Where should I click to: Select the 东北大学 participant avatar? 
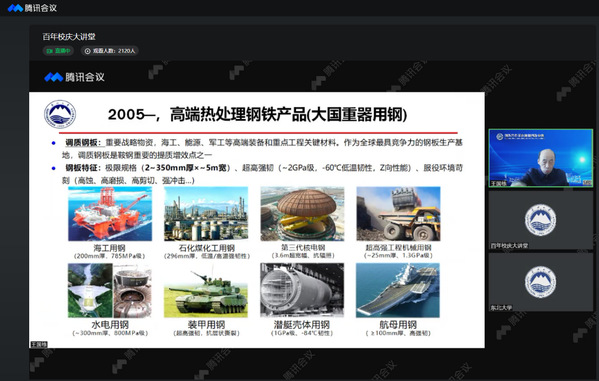pos(540,282)
